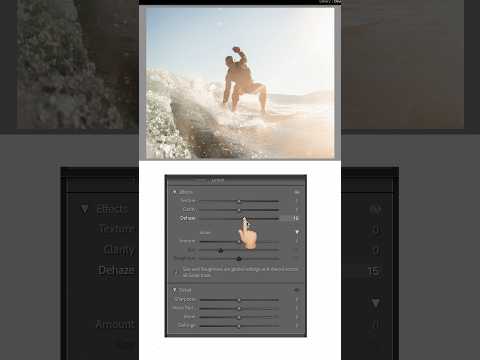Click the Moiré slider handle
480x360 pixels.
point(239,317)
